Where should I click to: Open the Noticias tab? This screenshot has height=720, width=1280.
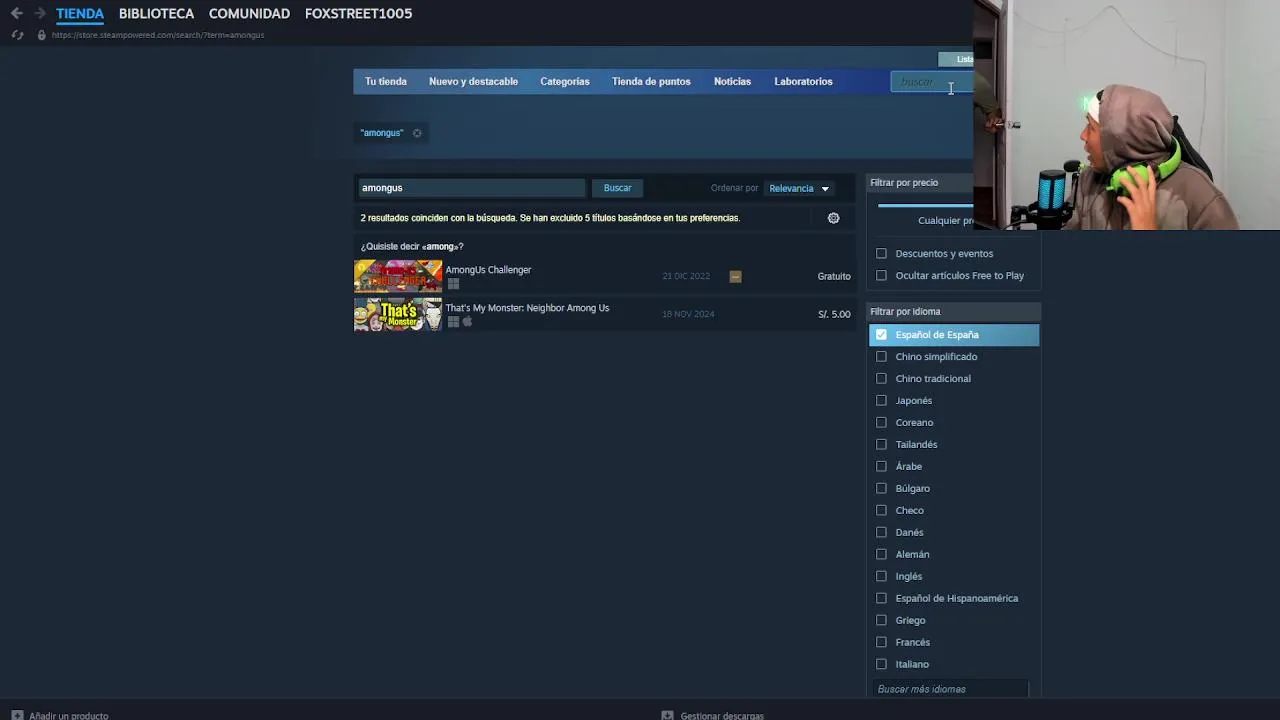pos(732,82)
